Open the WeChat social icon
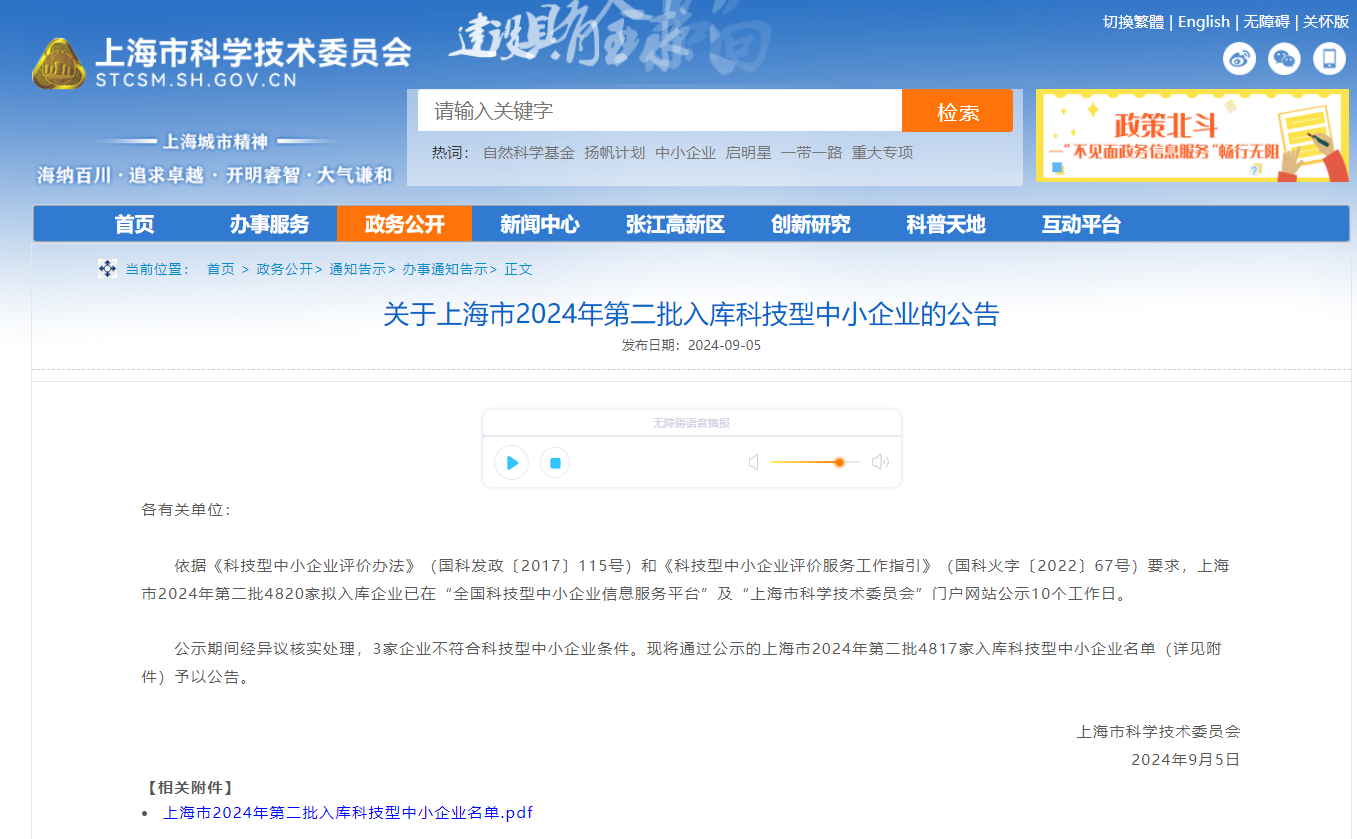1357x839 pixels. point(1284,59)
